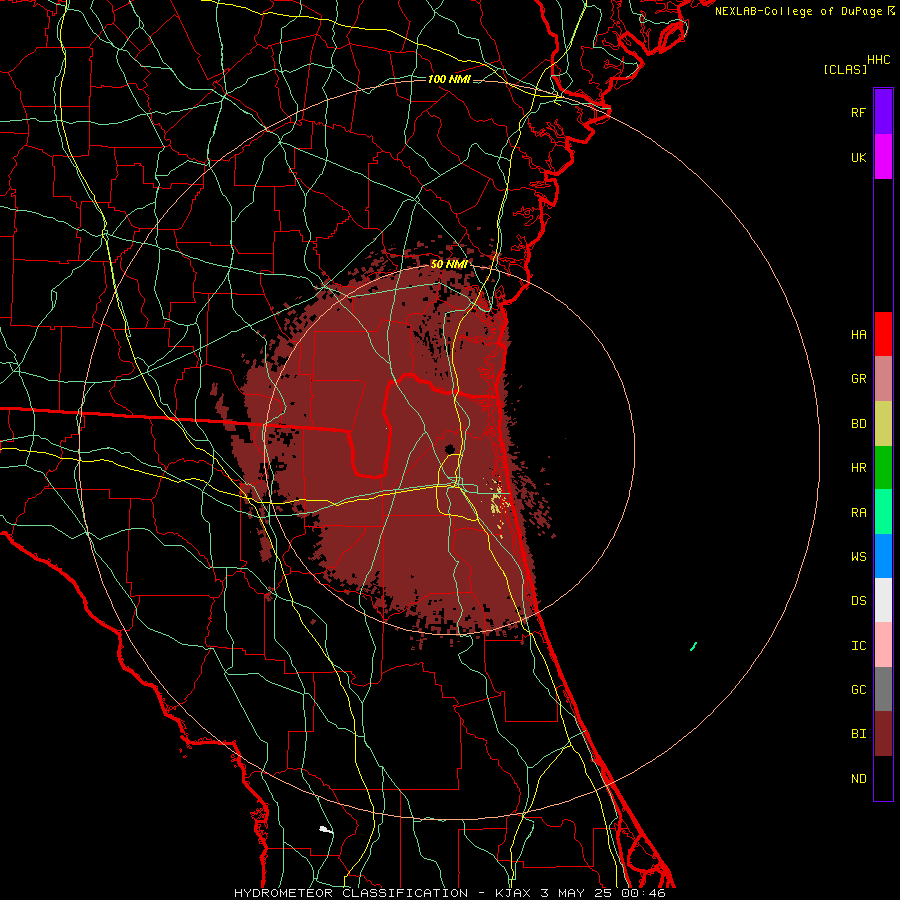Click the 'IC' legend label
The image size is (900, 900).
tap(858, 646)
